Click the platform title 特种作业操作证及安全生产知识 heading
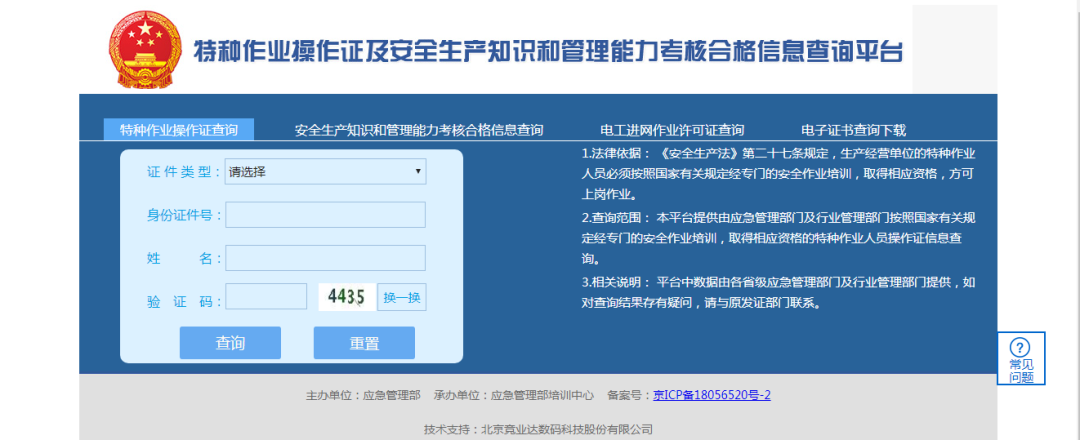Image resolution: width=1080 pixels, height=440 pixels. 548,52
